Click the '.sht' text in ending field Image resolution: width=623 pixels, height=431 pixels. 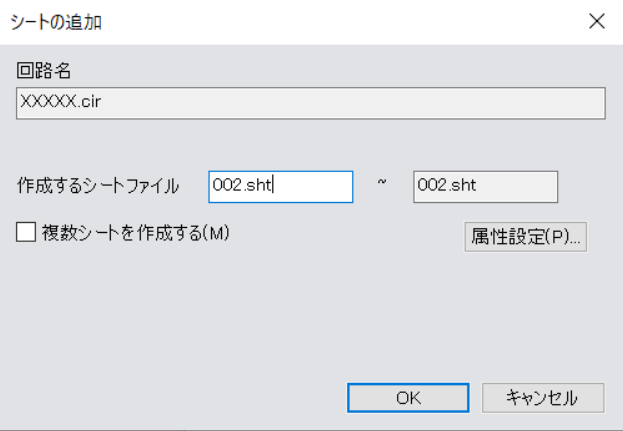click(x=461, y=185)
